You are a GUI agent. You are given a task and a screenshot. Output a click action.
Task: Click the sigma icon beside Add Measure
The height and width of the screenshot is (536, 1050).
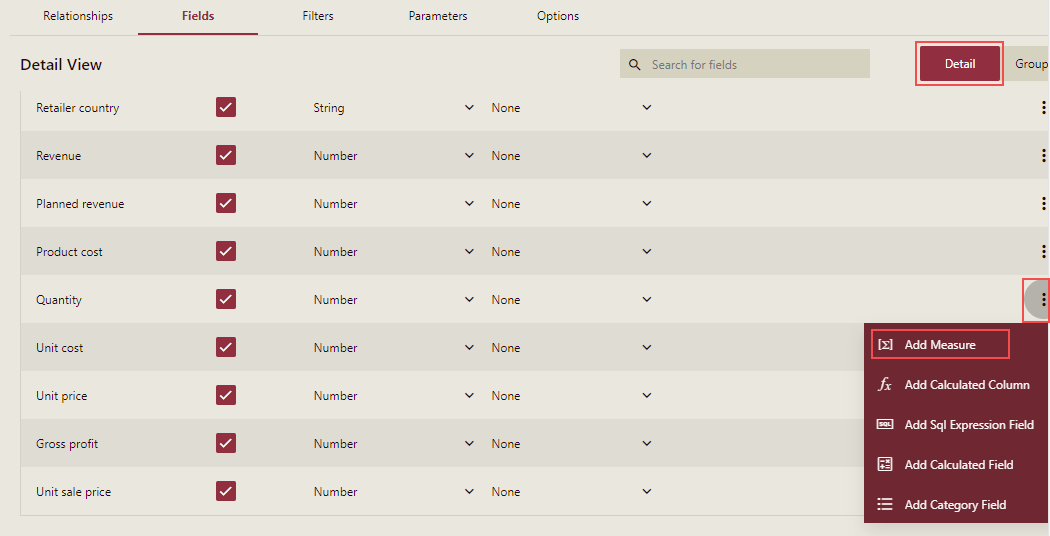[x=885, y=345]
